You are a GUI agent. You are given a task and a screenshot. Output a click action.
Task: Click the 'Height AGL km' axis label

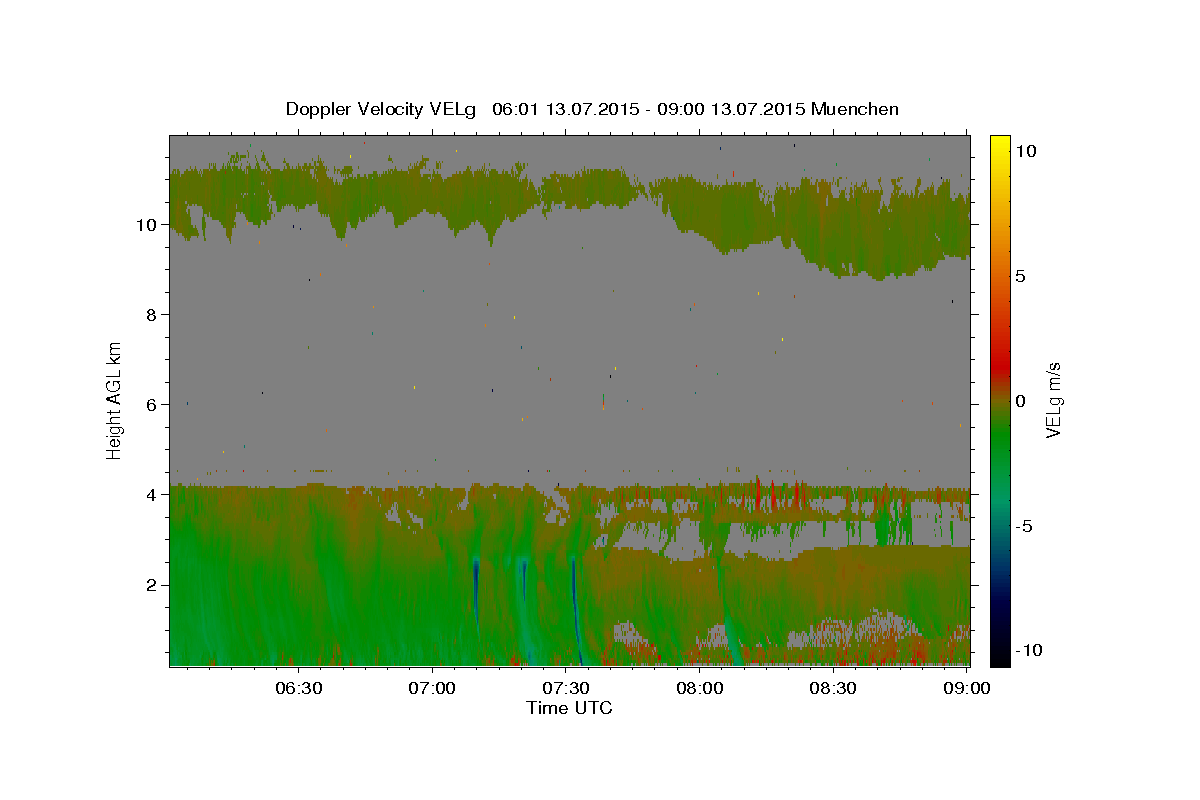click(115, 400)
